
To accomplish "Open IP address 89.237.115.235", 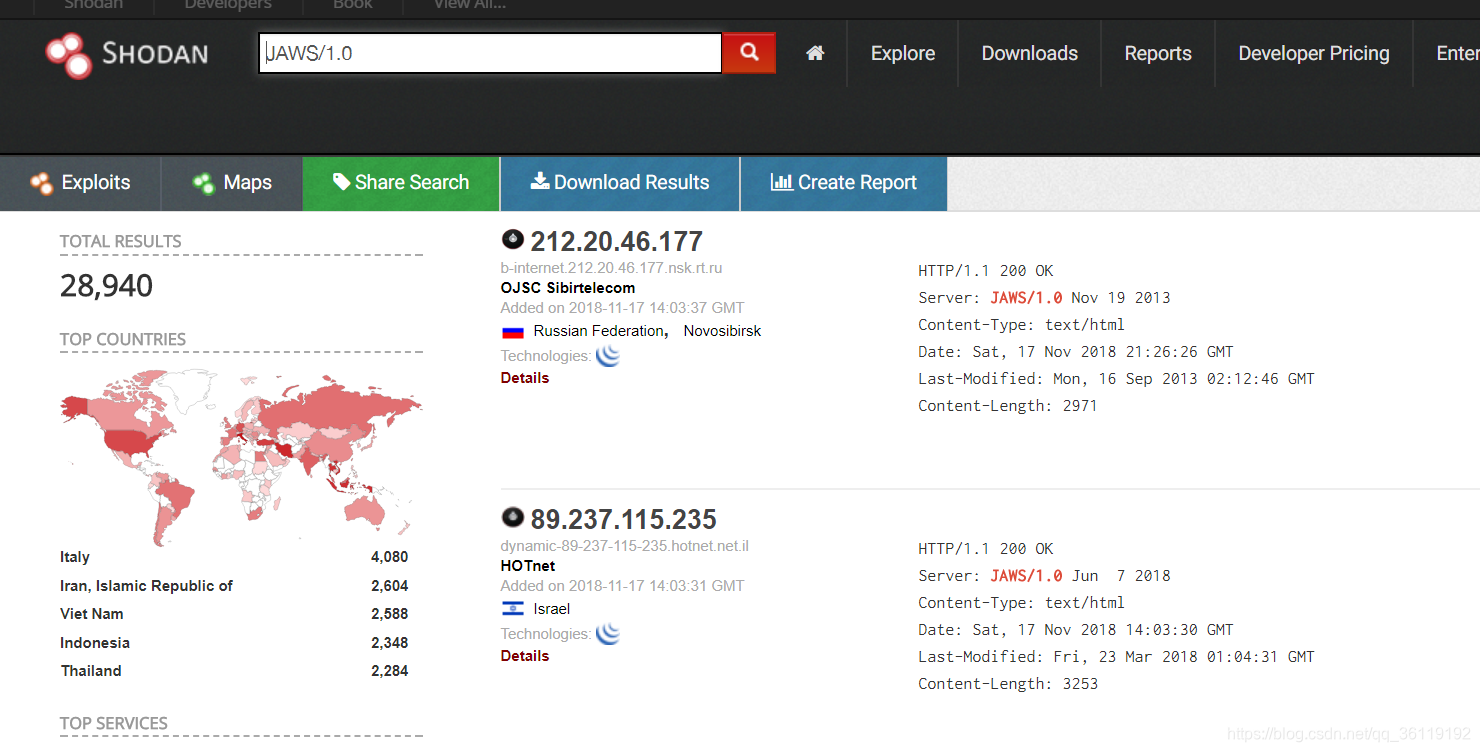I will coord(623,519).
